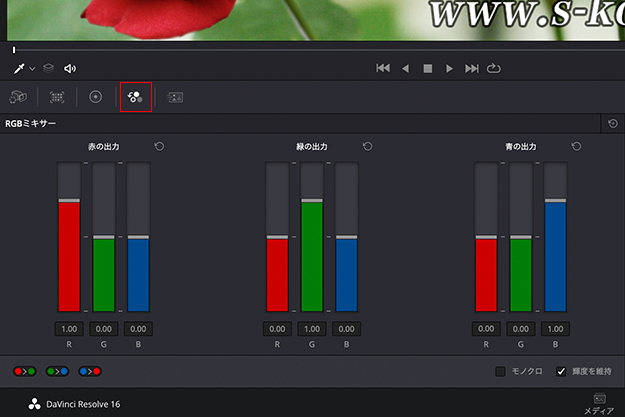Click the DaVinci Resolve 16 logo
This screenshot has height=417, width=625.
coord(34,404)
